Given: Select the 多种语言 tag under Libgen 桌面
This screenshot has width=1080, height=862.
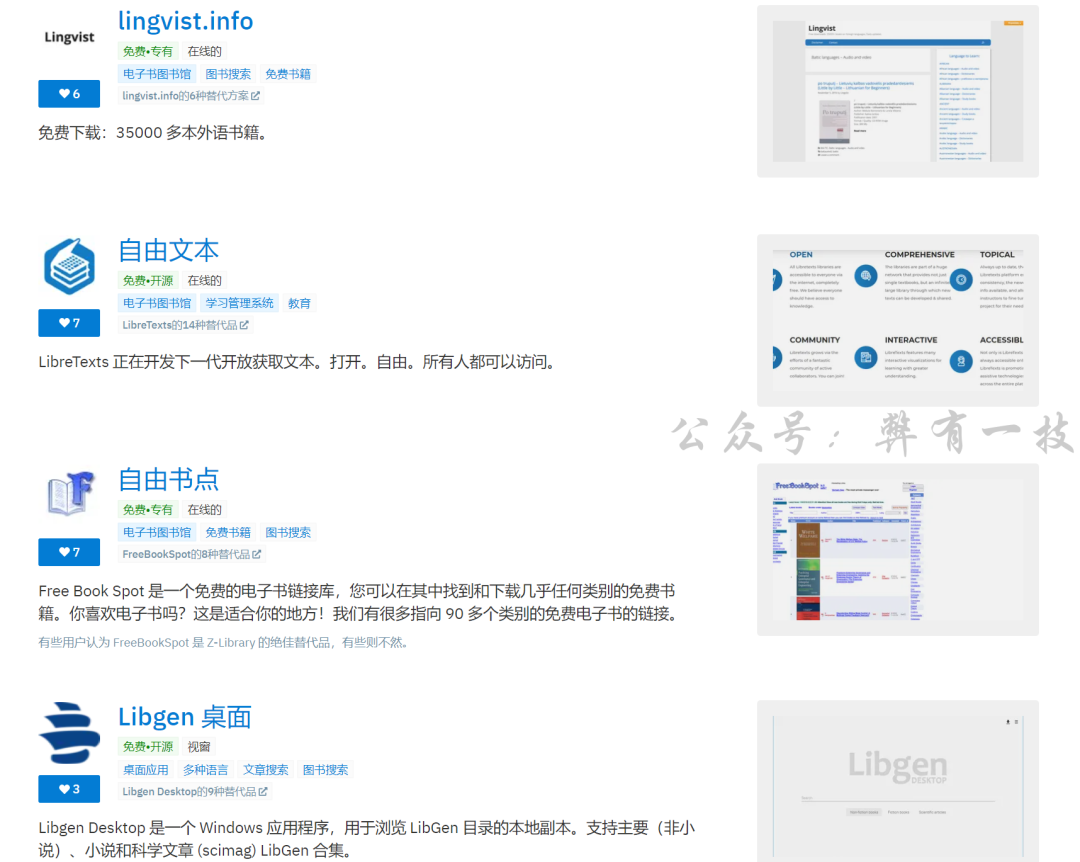Looking at the screenshot, I should (205, 770).
